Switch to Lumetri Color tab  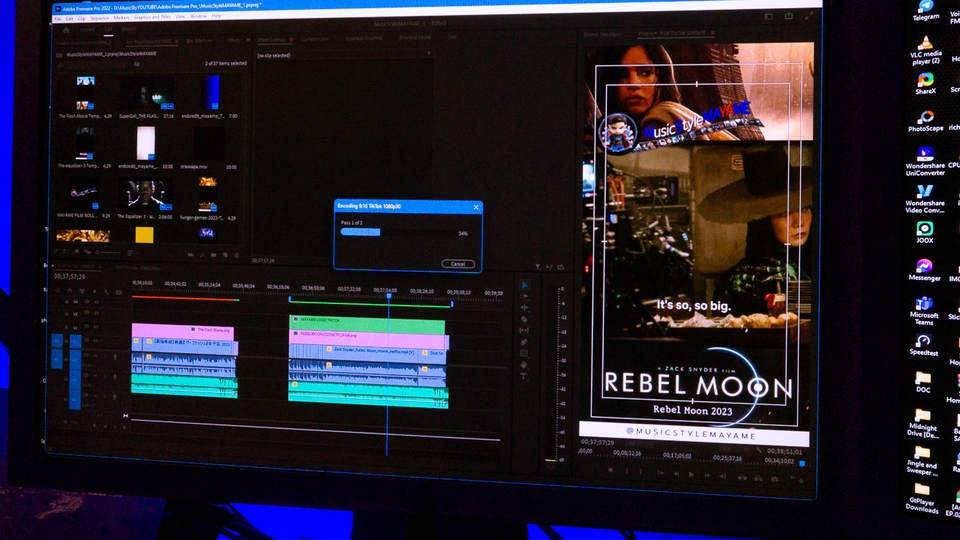[x=315, y=39]
